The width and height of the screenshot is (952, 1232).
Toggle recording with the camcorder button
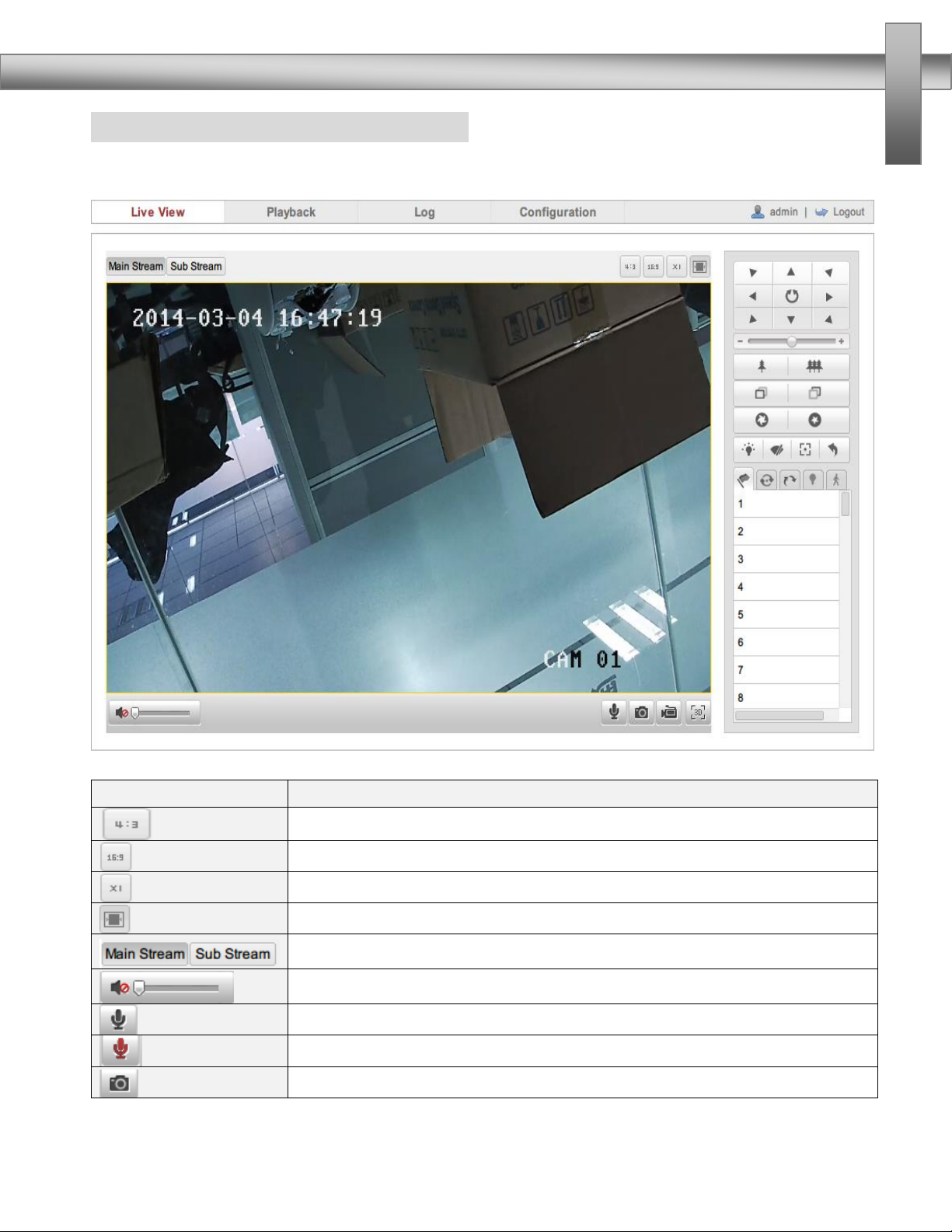tap(669, 713)
